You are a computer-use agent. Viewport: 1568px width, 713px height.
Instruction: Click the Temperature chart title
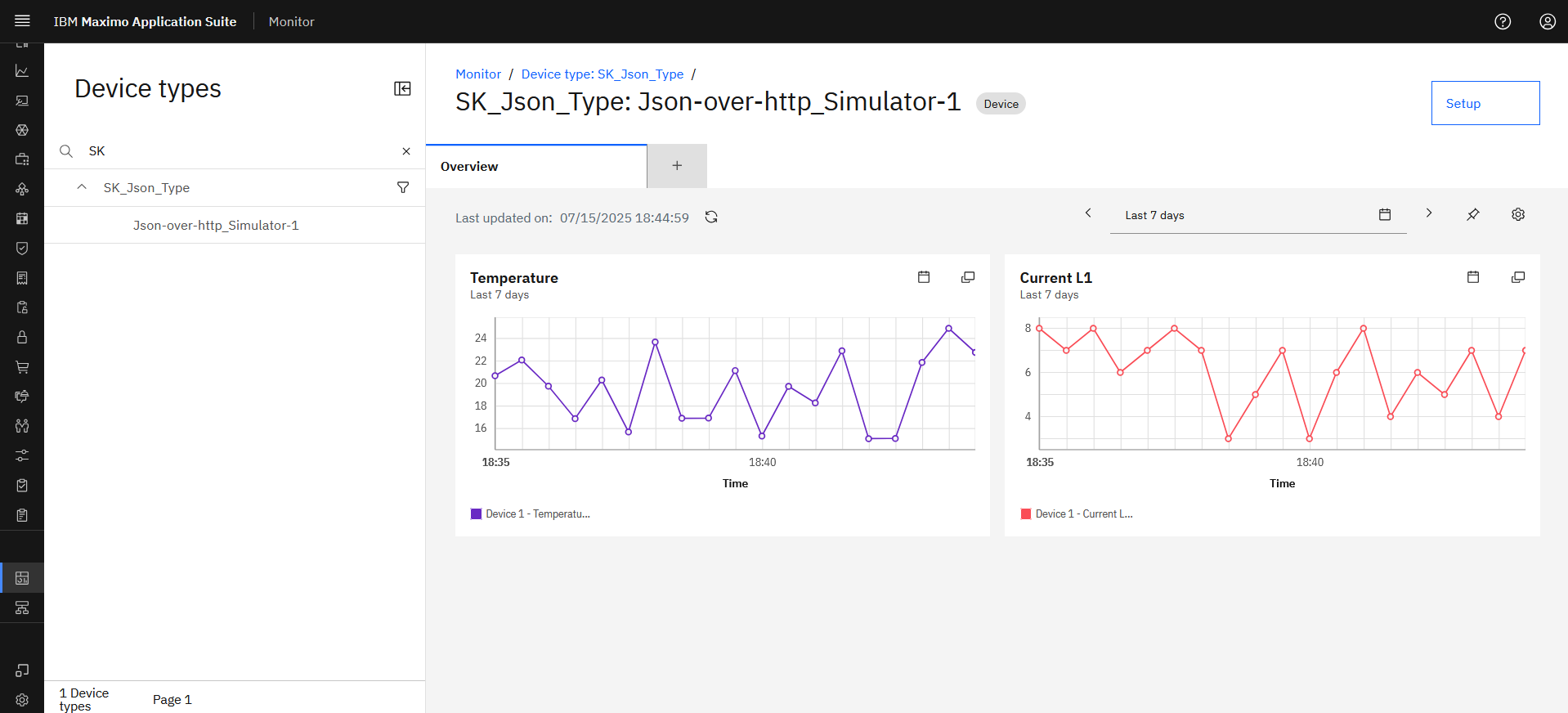tap(514, 278)
